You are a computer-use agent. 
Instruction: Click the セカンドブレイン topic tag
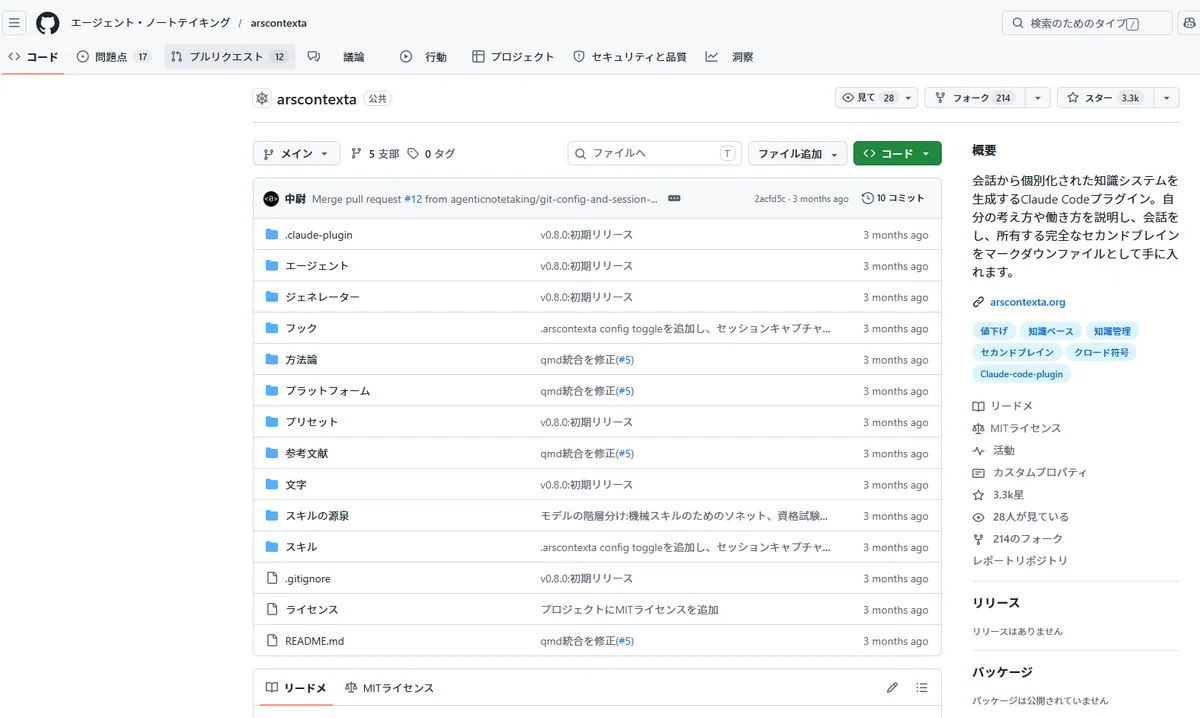click(1017, 352)
